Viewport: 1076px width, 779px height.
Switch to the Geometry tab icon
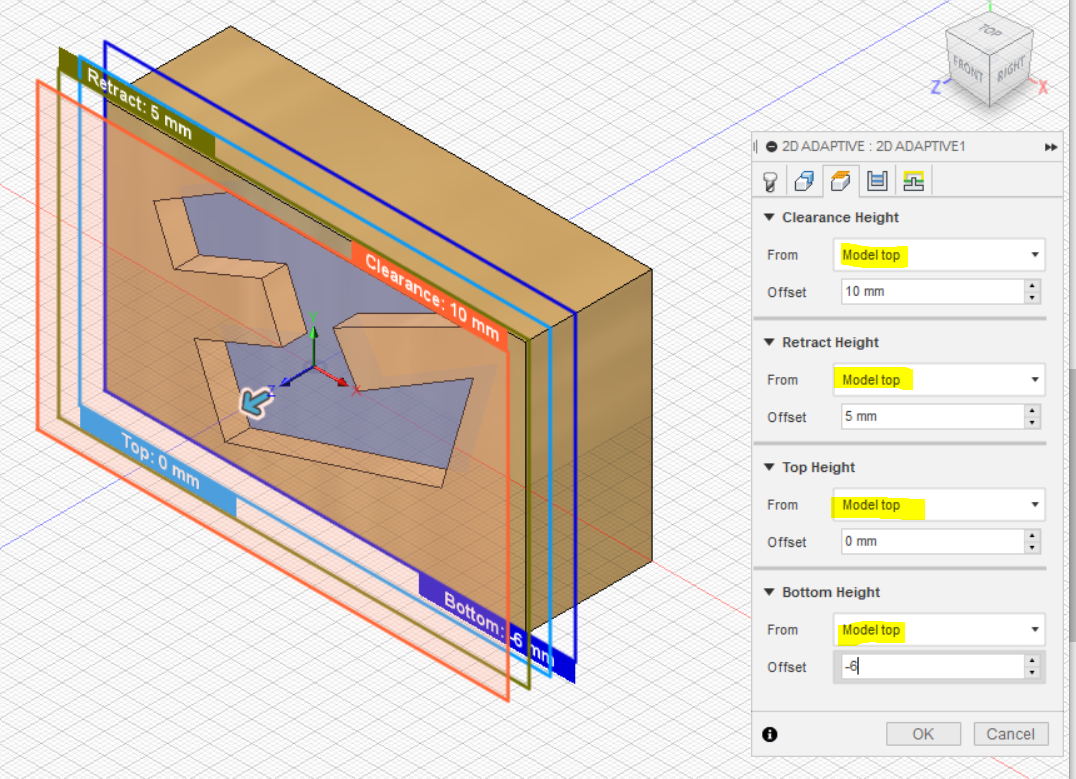804,181
